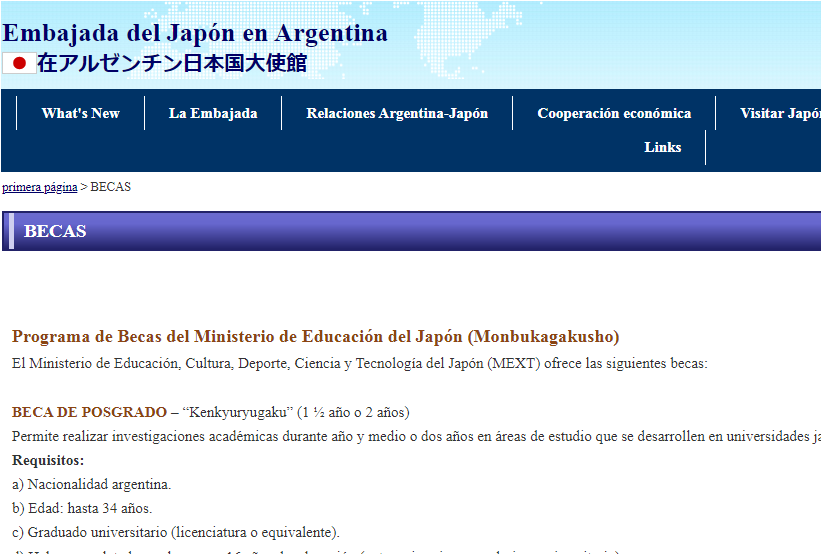Open the Links menu item
This screenshot has height=555, width=822.
coord(663,147)
